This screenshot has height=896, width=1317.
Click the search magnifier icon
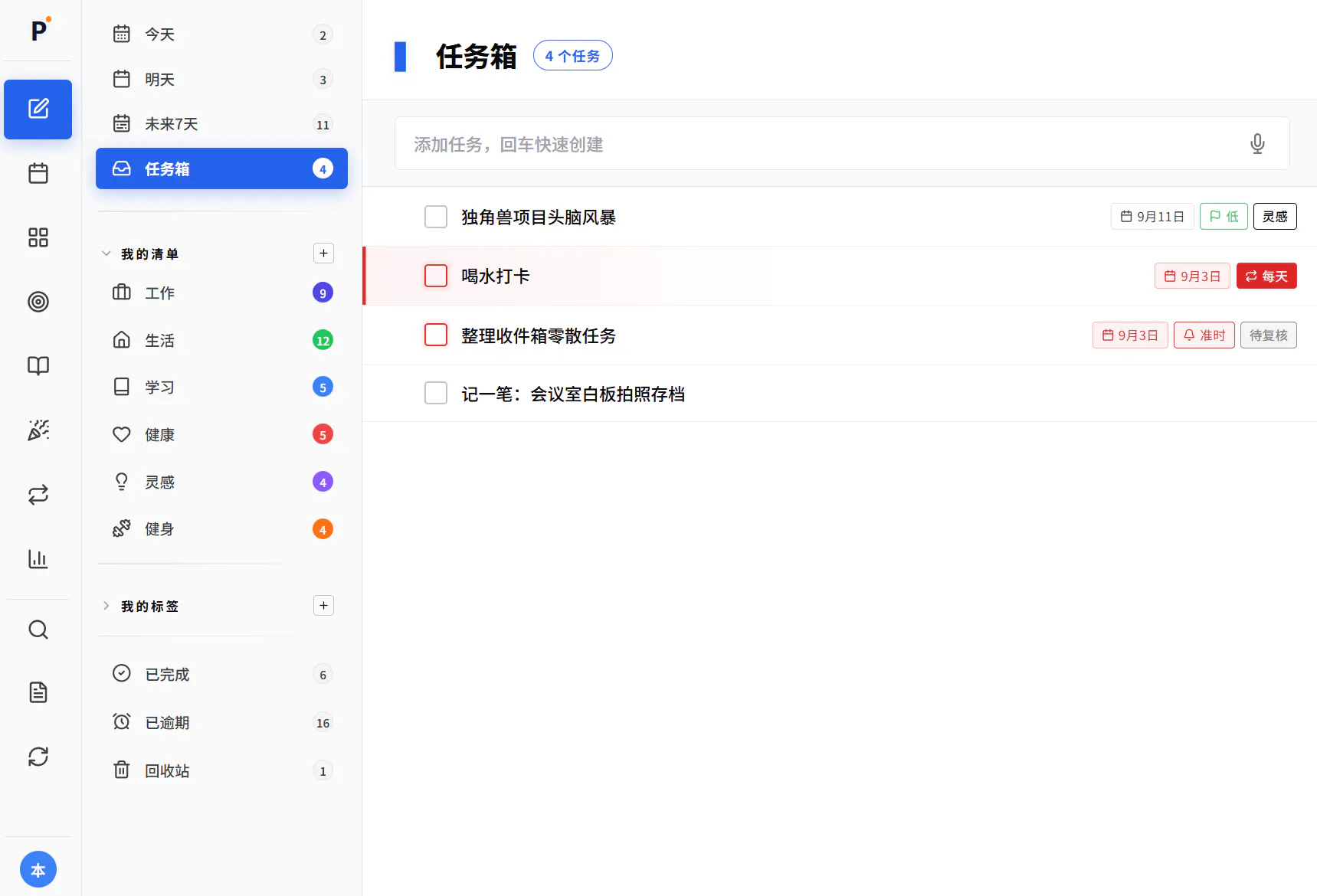(x=38, y=629)
